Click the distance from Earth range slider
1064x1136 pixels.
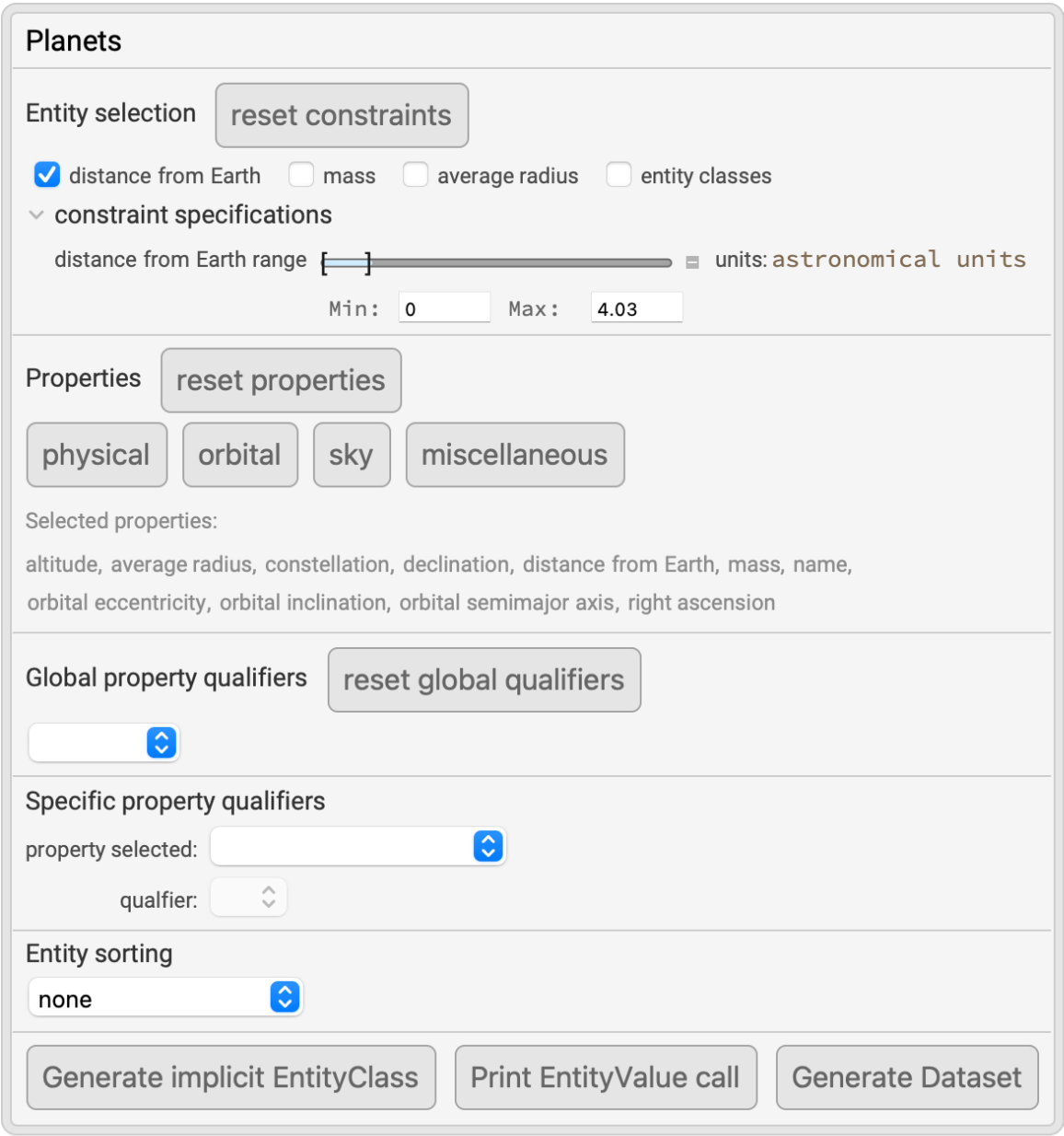tap(497, 263)
